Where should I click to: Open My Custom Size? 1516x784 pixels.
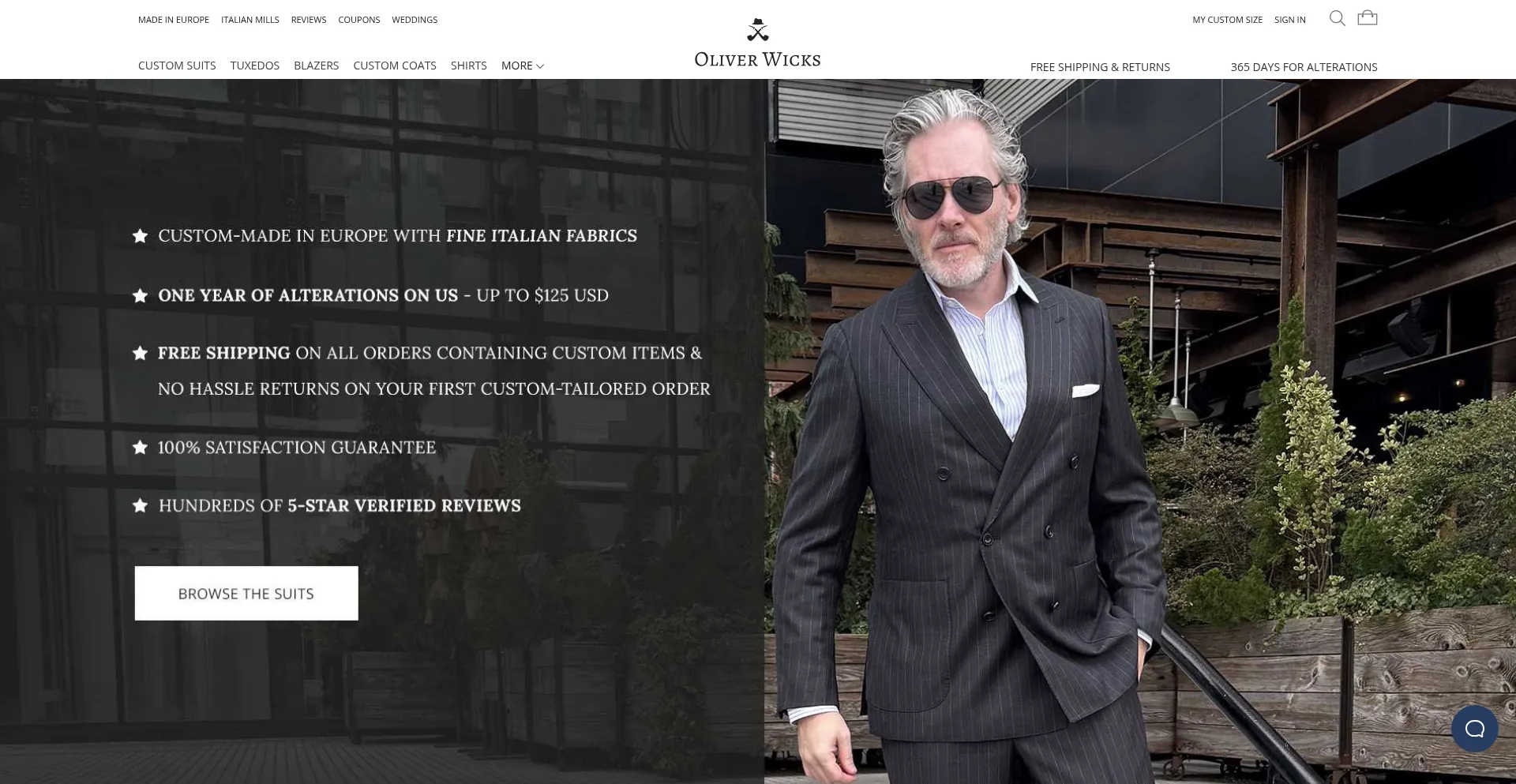(1228, 20)
